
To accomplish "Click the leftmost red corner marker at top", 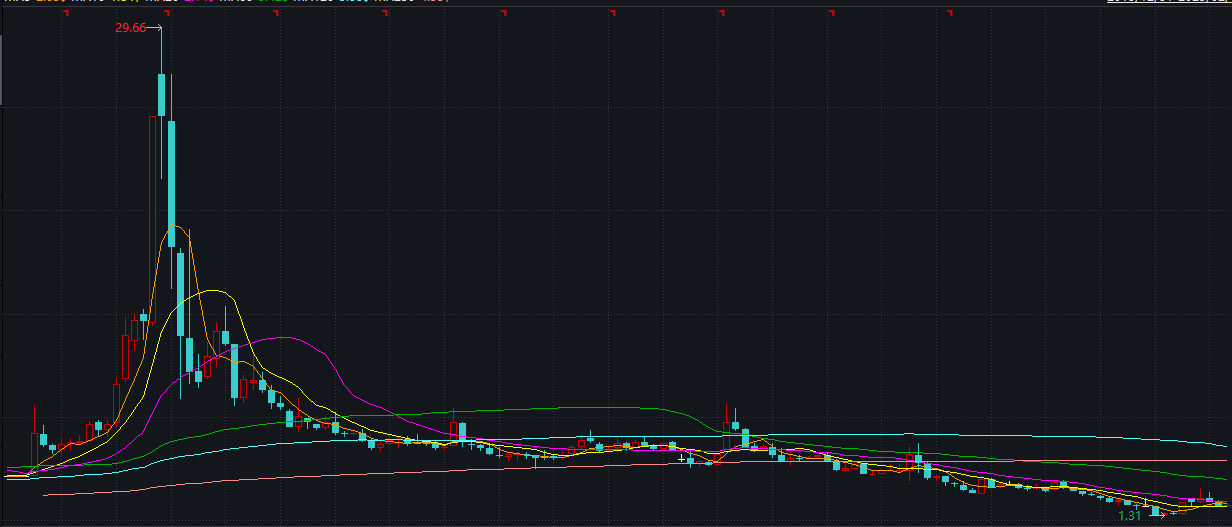I will pyautogui.click(x=65, y=14).
